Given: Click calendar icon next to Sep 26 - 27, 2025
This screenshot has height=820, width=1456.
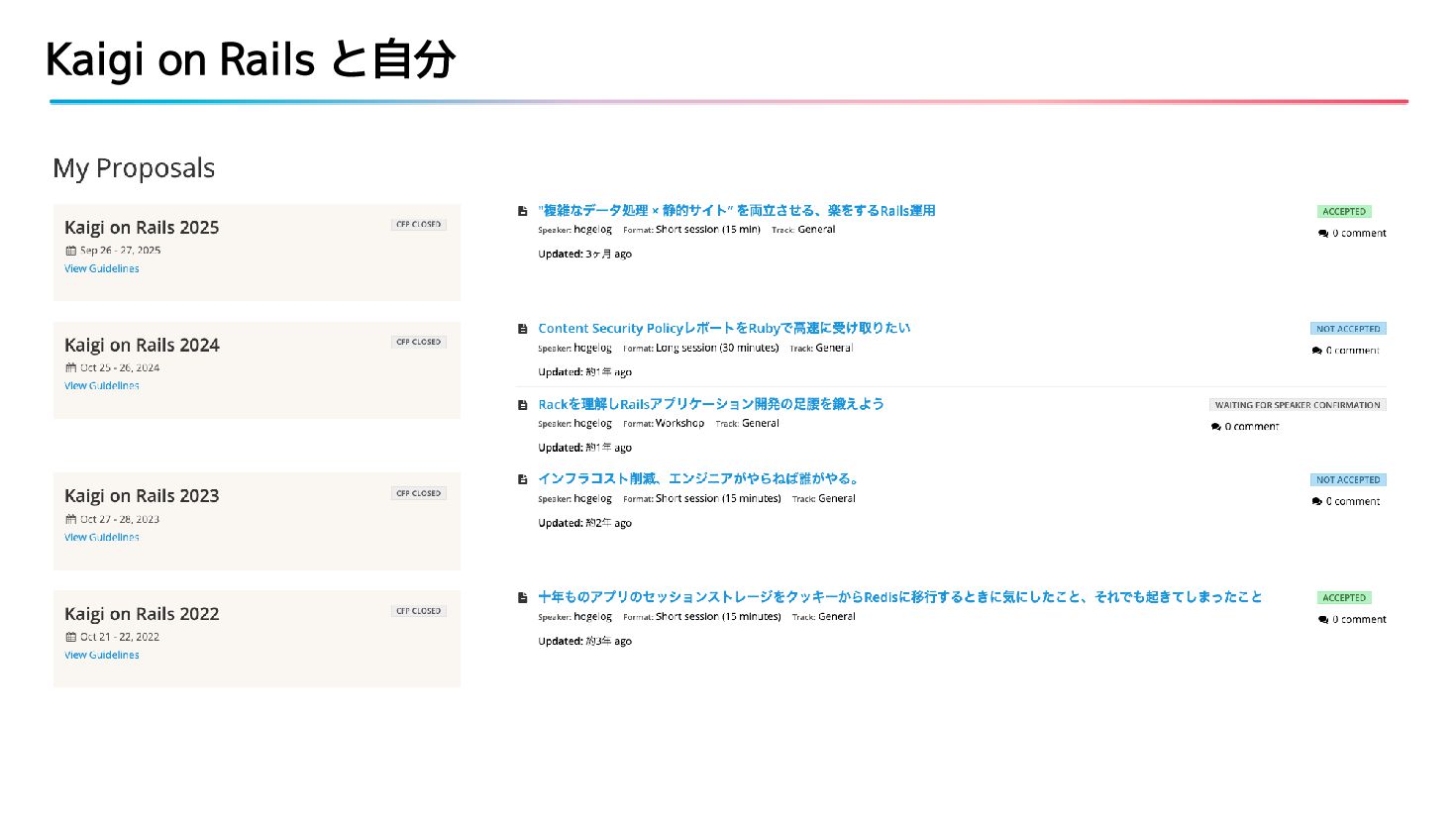Looking at the screenshot, I should pyautogui.click(x=70, y=251).
